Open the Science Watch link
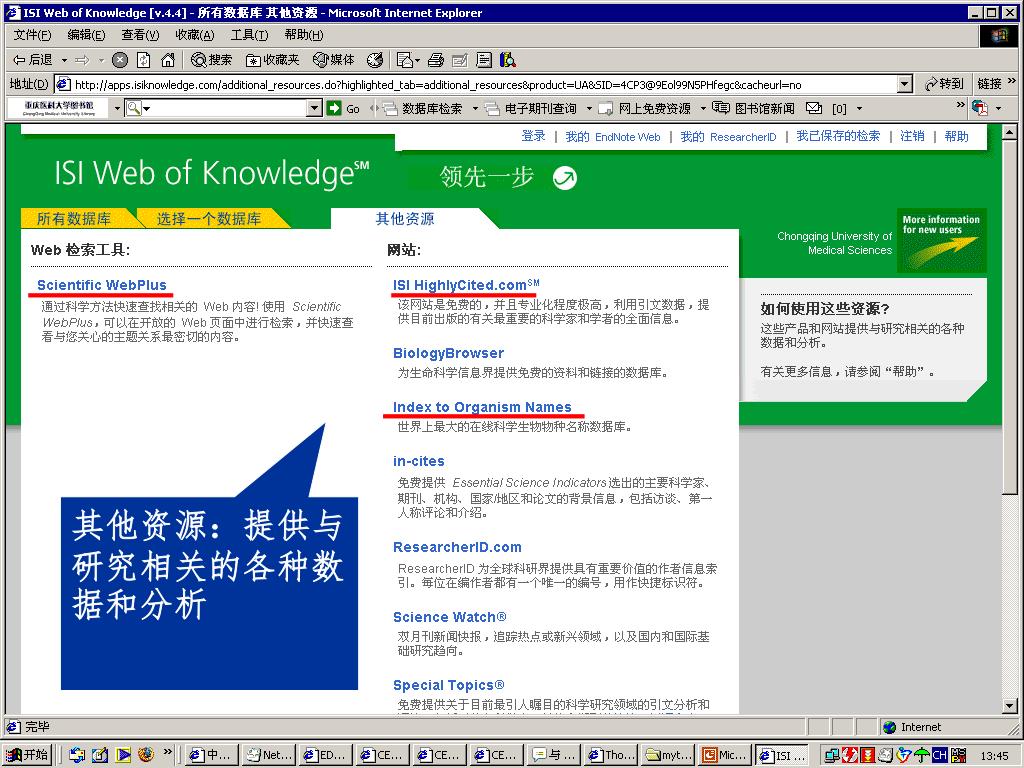 [x=450, y=617]
